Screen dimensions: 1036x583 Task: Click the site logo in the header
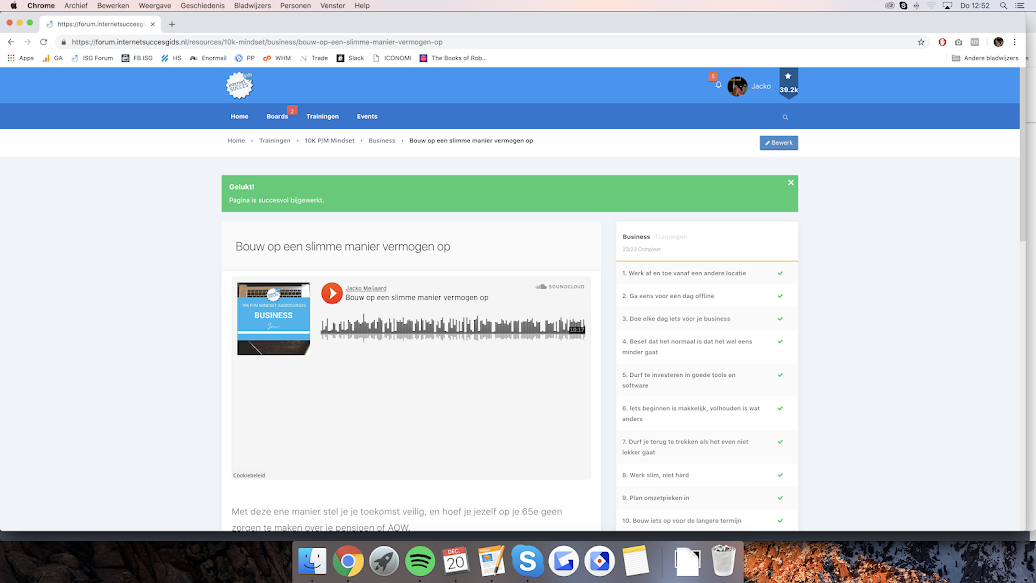point(239,85)
